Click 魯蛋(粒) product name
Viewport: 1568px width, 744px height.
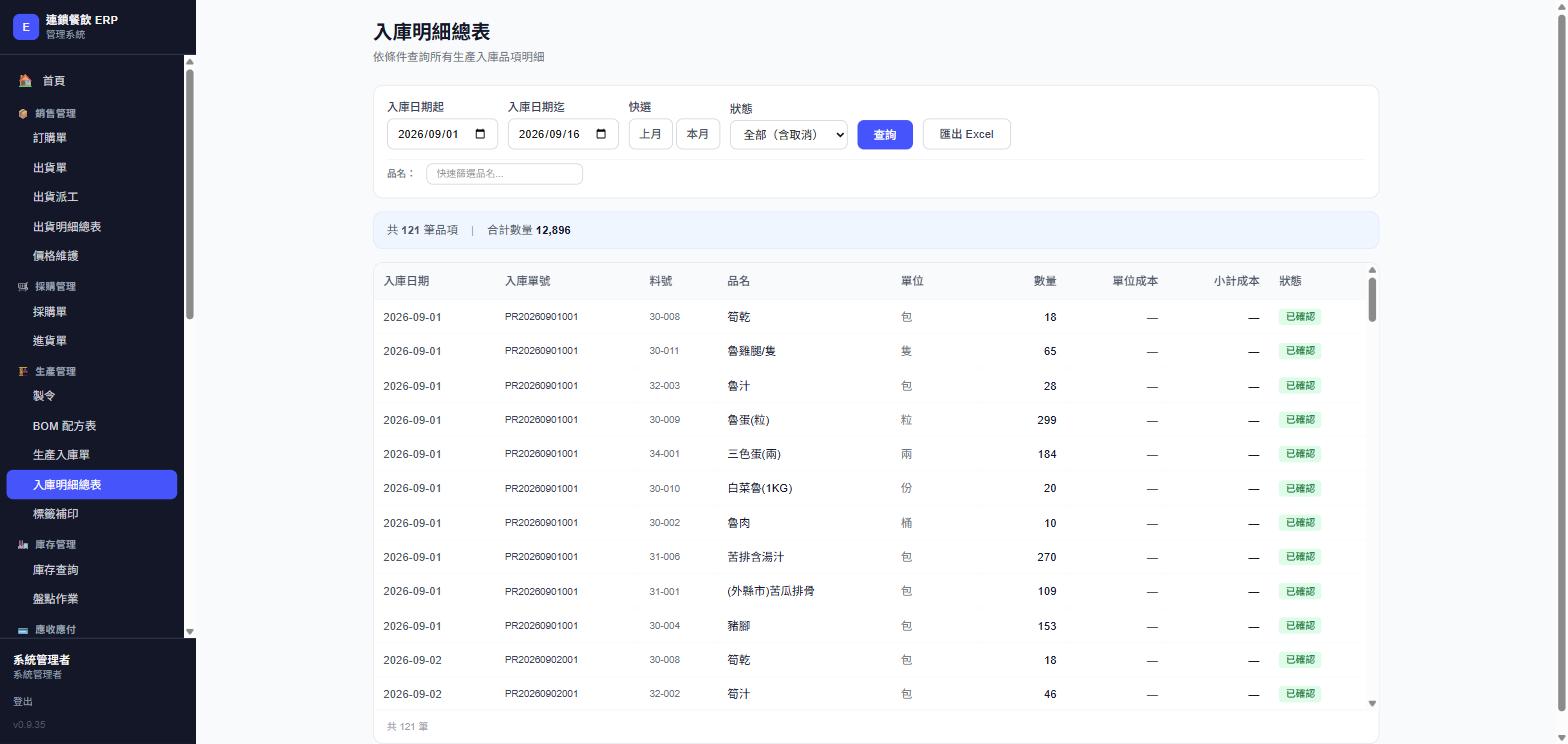pyautogui.click(x=748, y=420)
